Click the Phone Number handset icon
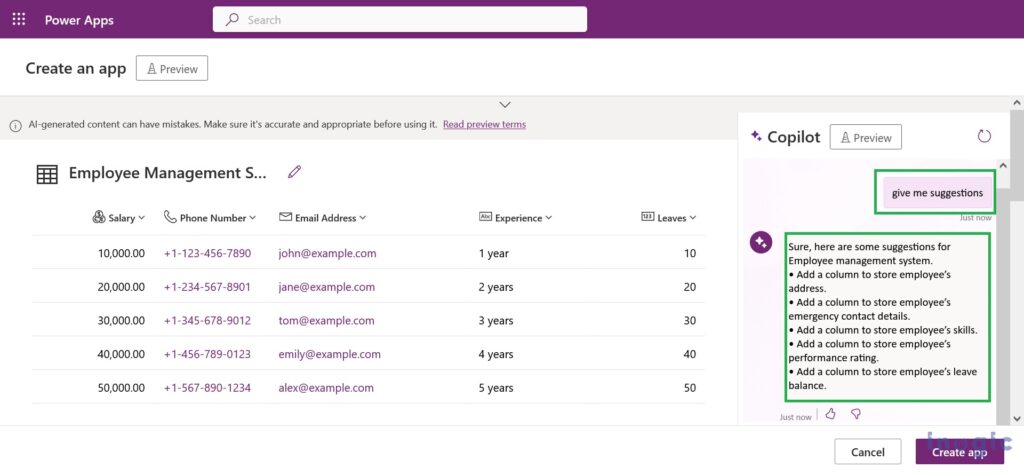 coord(170,217)
